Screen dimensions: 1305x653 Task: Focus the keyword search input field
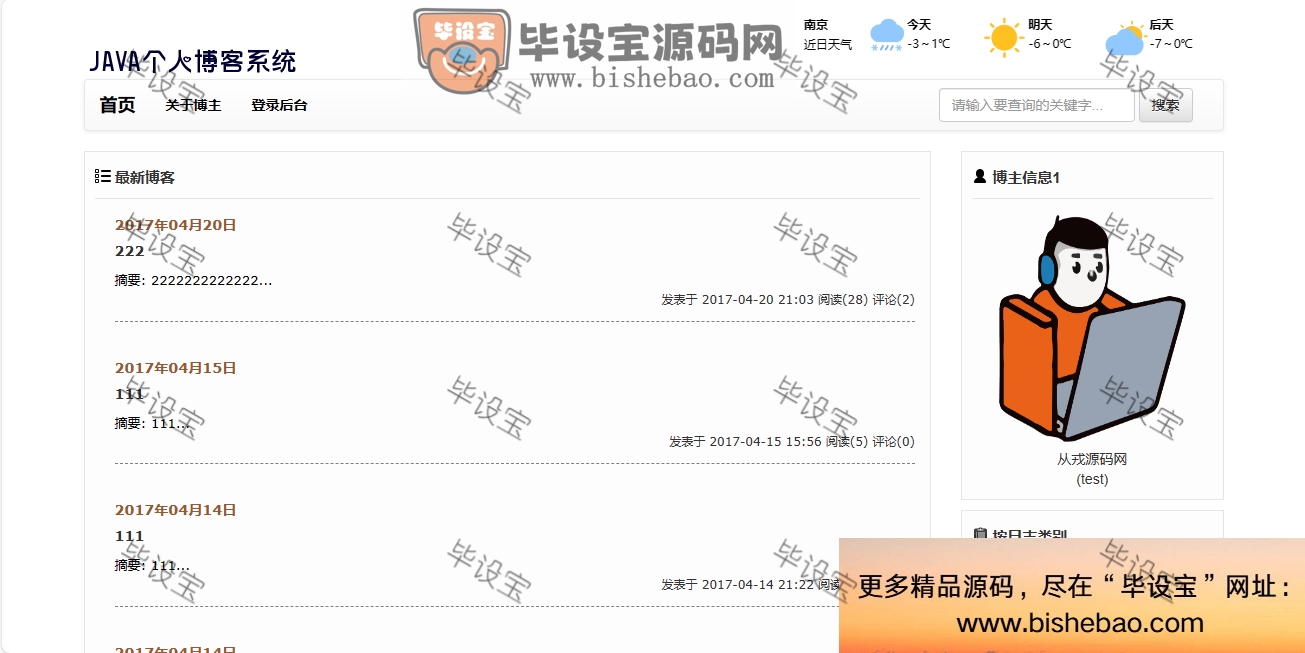1037,105
